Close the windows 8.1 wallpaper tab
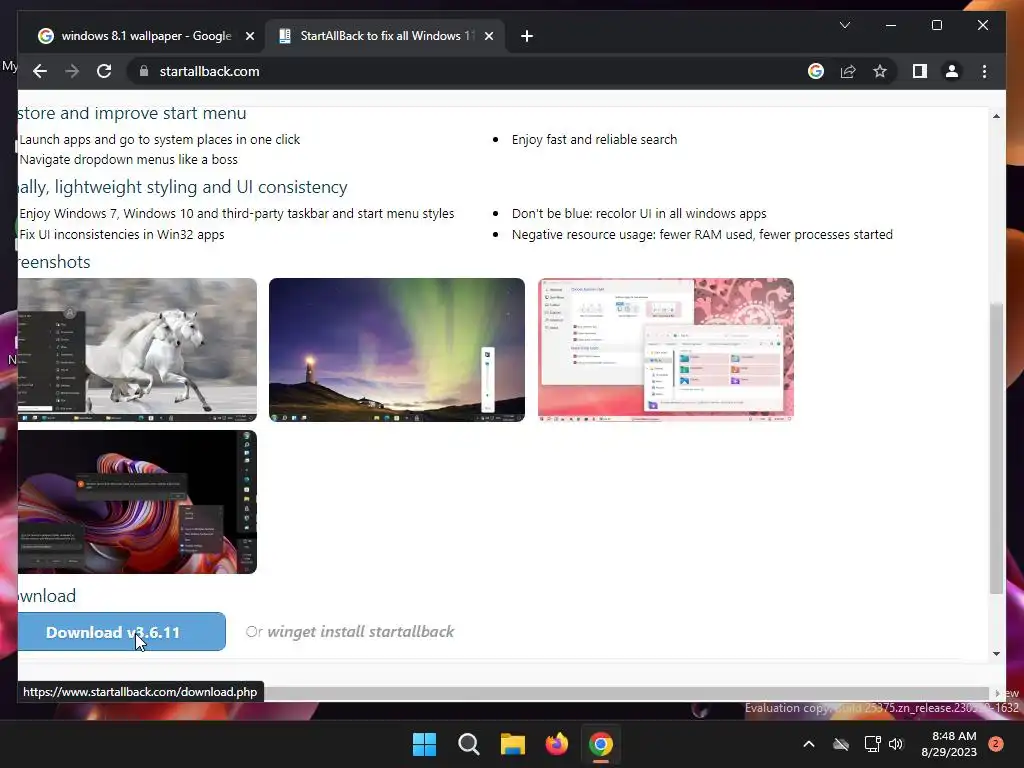The height and width of the screenshot is (768, 1024). point(249,36)
